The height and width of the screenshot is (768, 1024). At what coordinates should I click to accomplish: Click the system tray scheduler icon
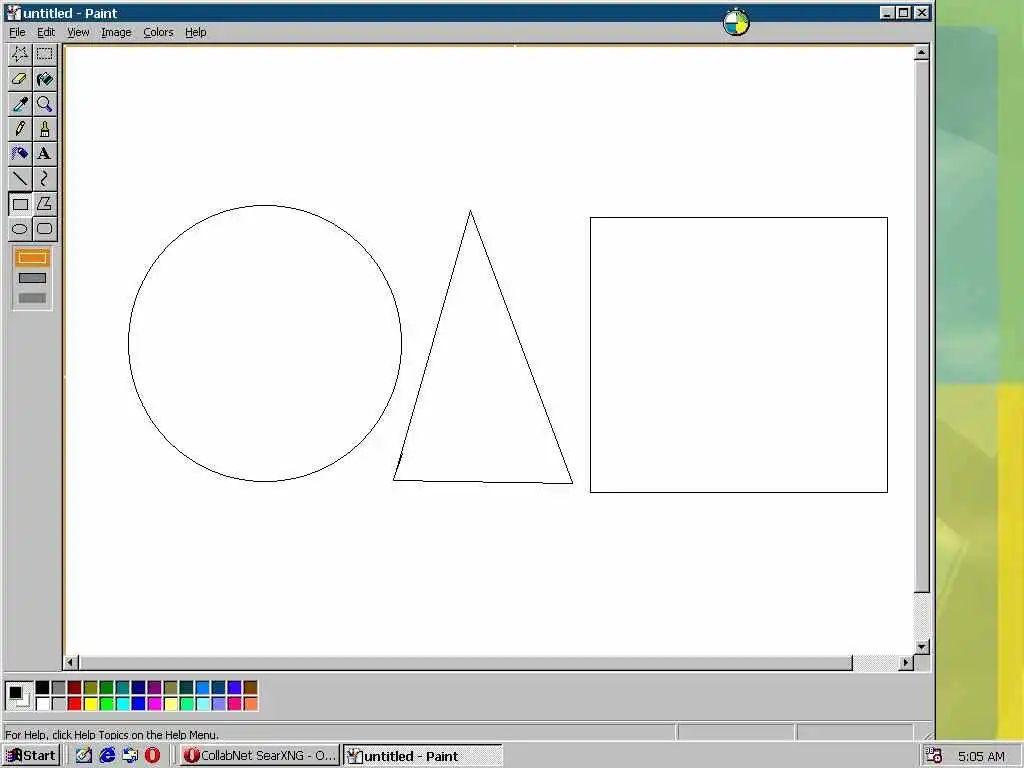(x=933, y=756)
